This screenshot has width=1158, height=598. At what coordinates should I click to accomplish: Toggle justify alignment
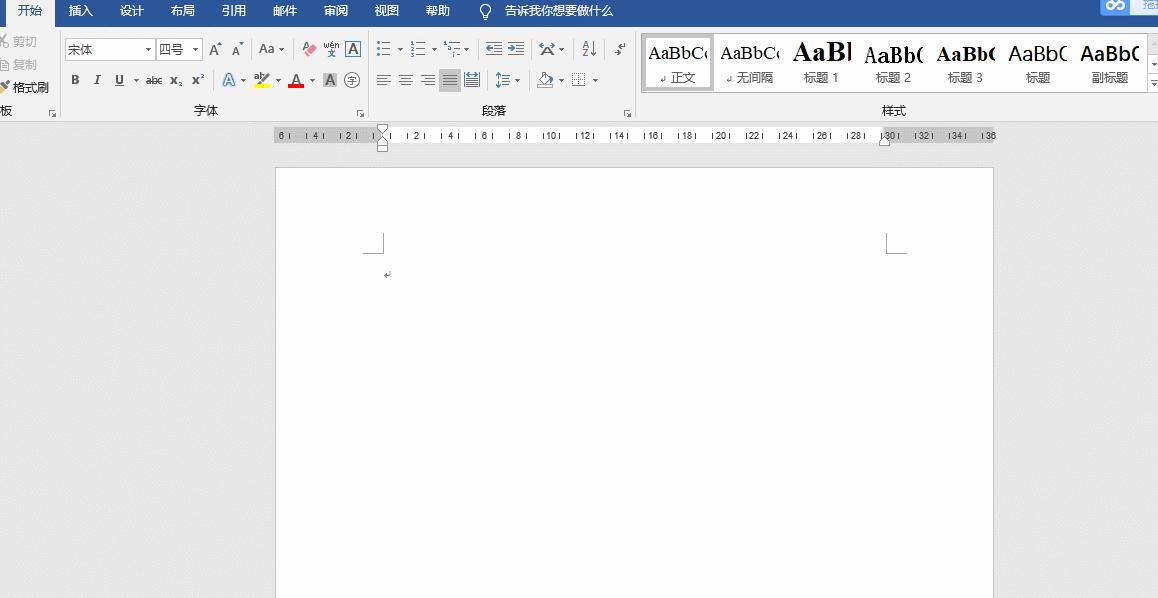450,80
